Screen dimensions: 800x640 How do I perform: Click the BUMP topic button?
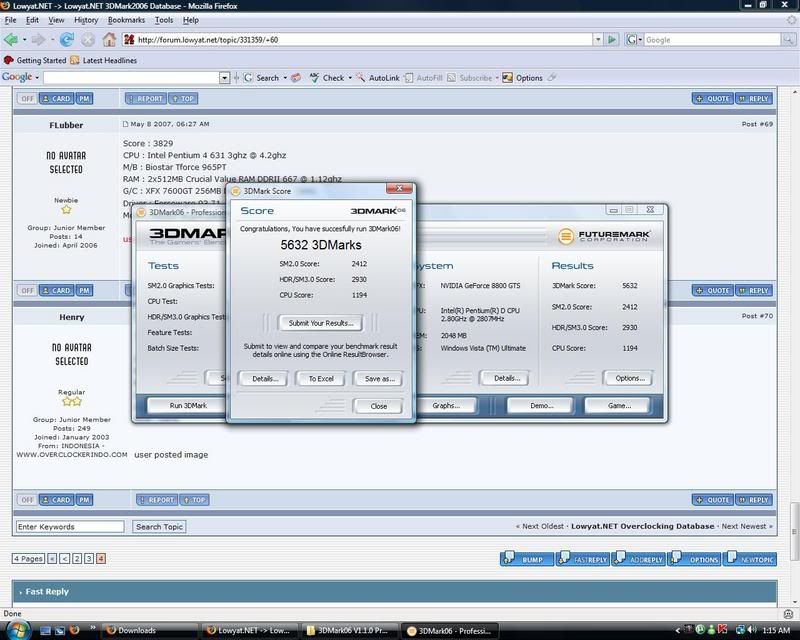click(527, 558)
